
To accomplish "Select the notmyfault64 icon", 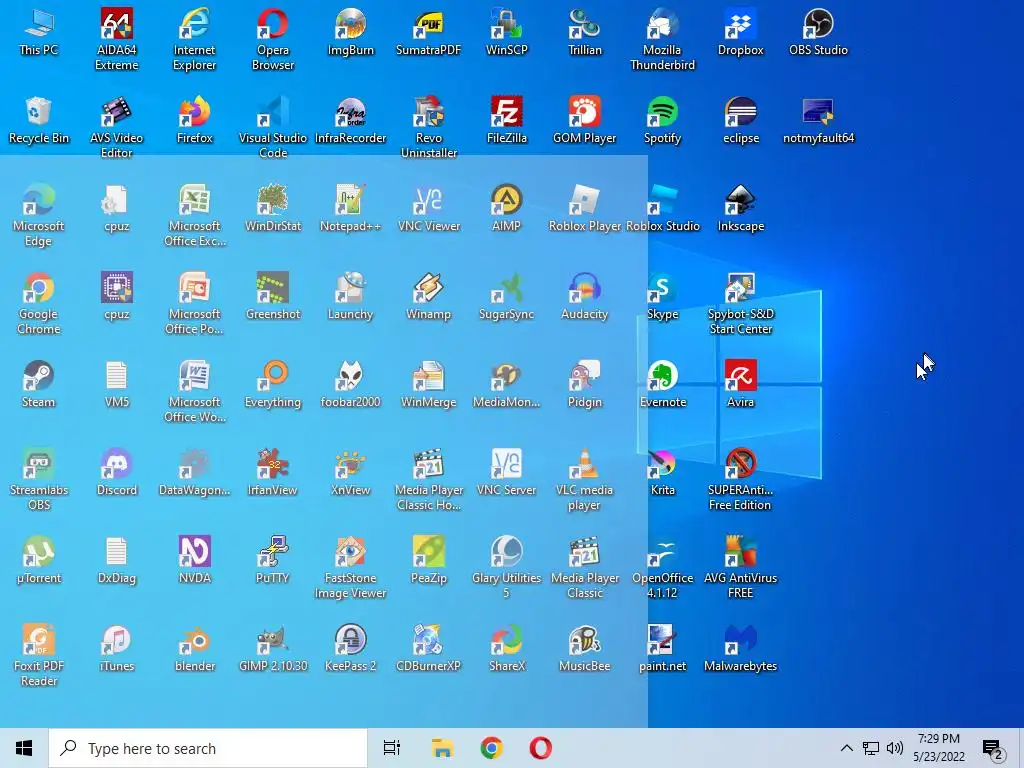I will click(x=818, y=121).
